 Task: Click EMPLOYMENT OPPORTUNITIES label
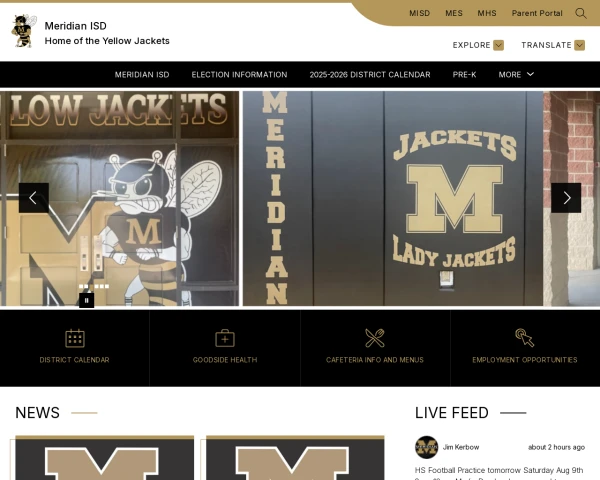tap(525, 360)
